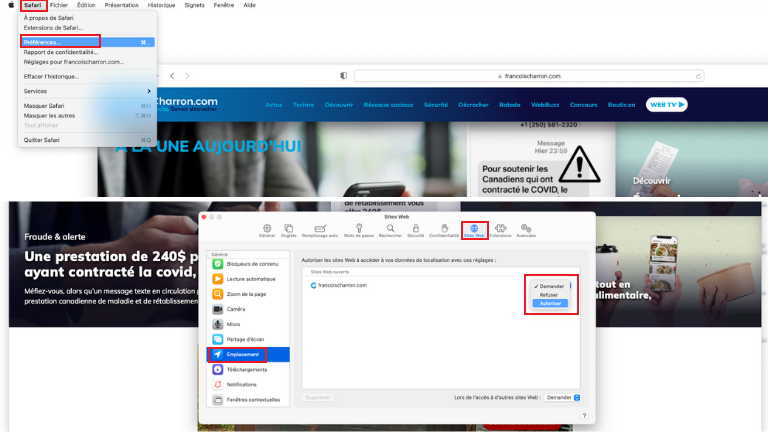The width and height of the screenshot is (768, 432).
Task: Select Téléchargements in sidebar
Action: [x=248, y=370]
